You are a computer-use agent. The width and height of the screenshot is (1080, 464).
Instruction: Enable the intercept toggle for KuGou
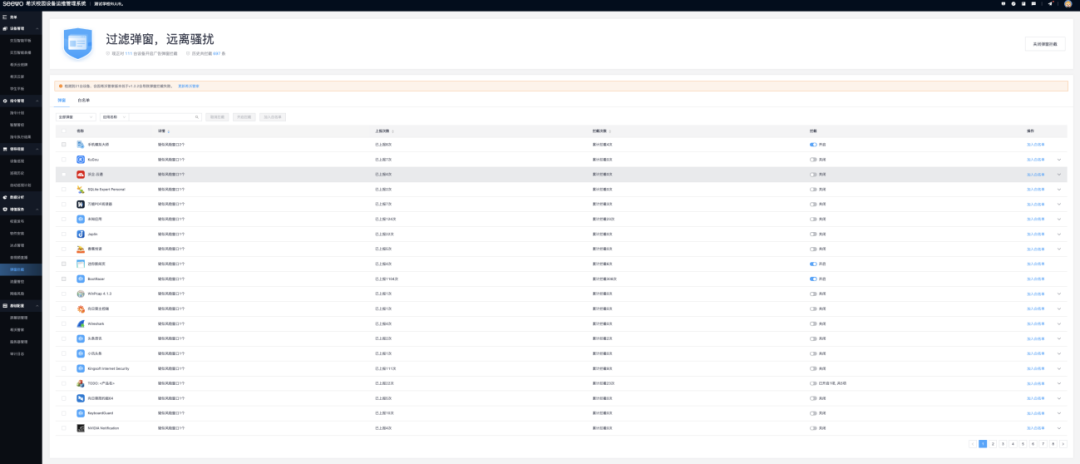coord(813,159)
